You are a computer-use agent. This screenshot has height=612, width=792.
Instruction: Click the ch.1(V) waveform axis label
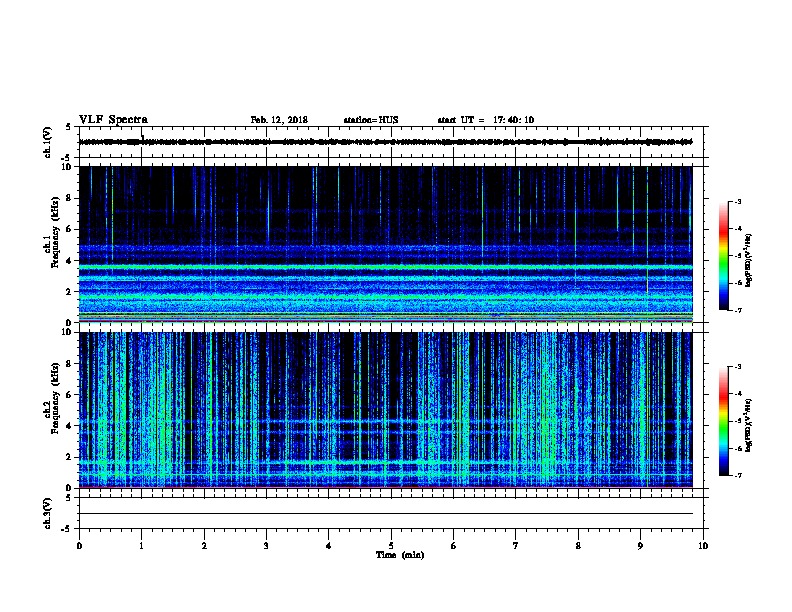(48, 142)
